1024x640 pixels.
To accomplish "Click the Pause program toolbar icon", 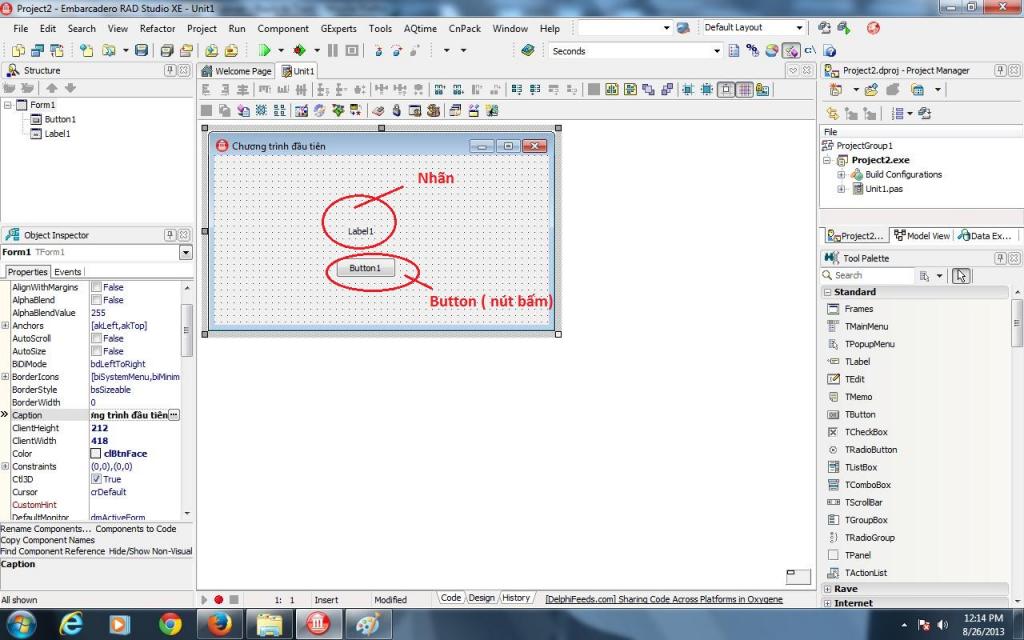I will tap(332, 50).
